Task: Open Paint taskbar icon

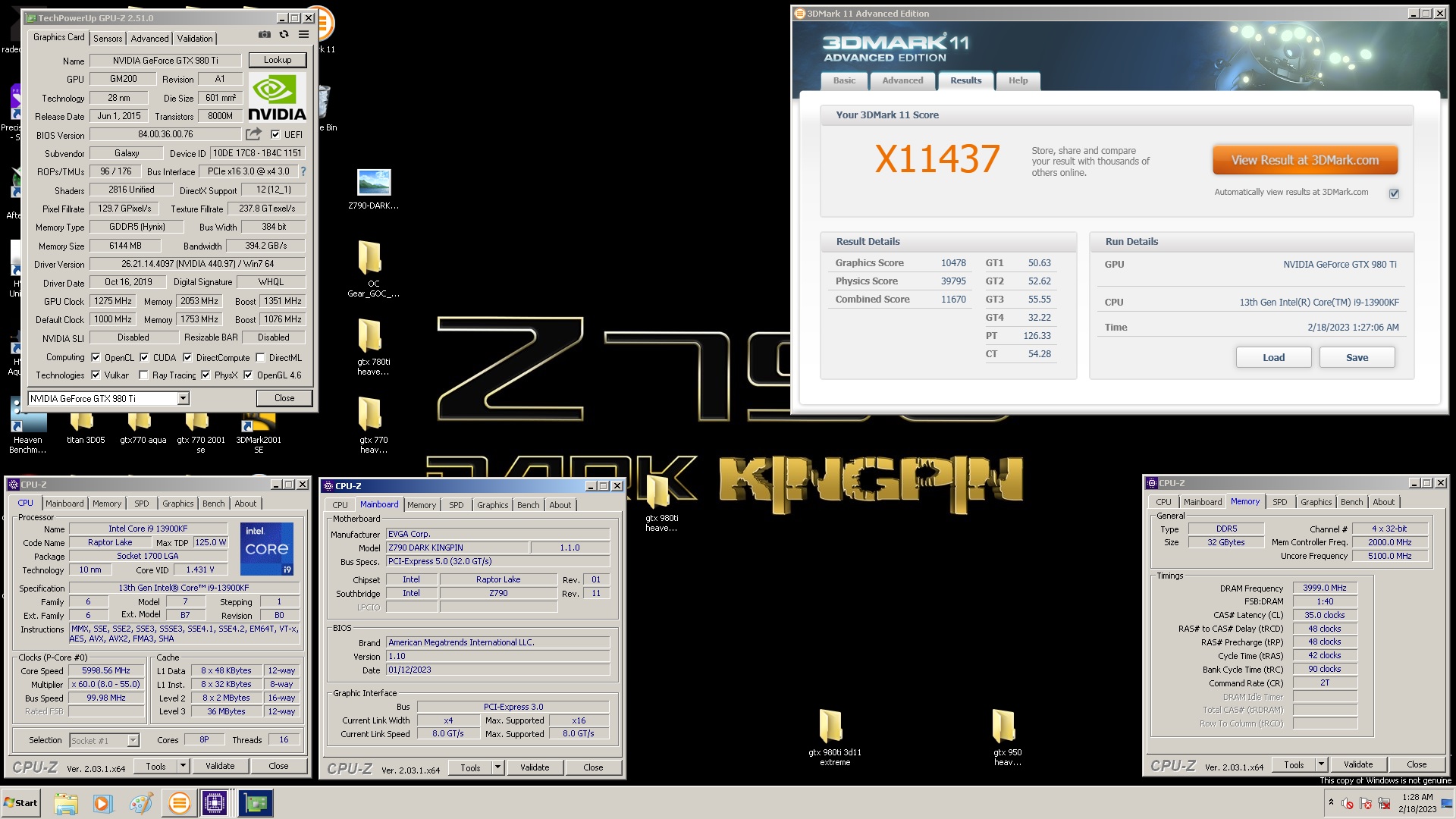Action: [x=141, y=803]
